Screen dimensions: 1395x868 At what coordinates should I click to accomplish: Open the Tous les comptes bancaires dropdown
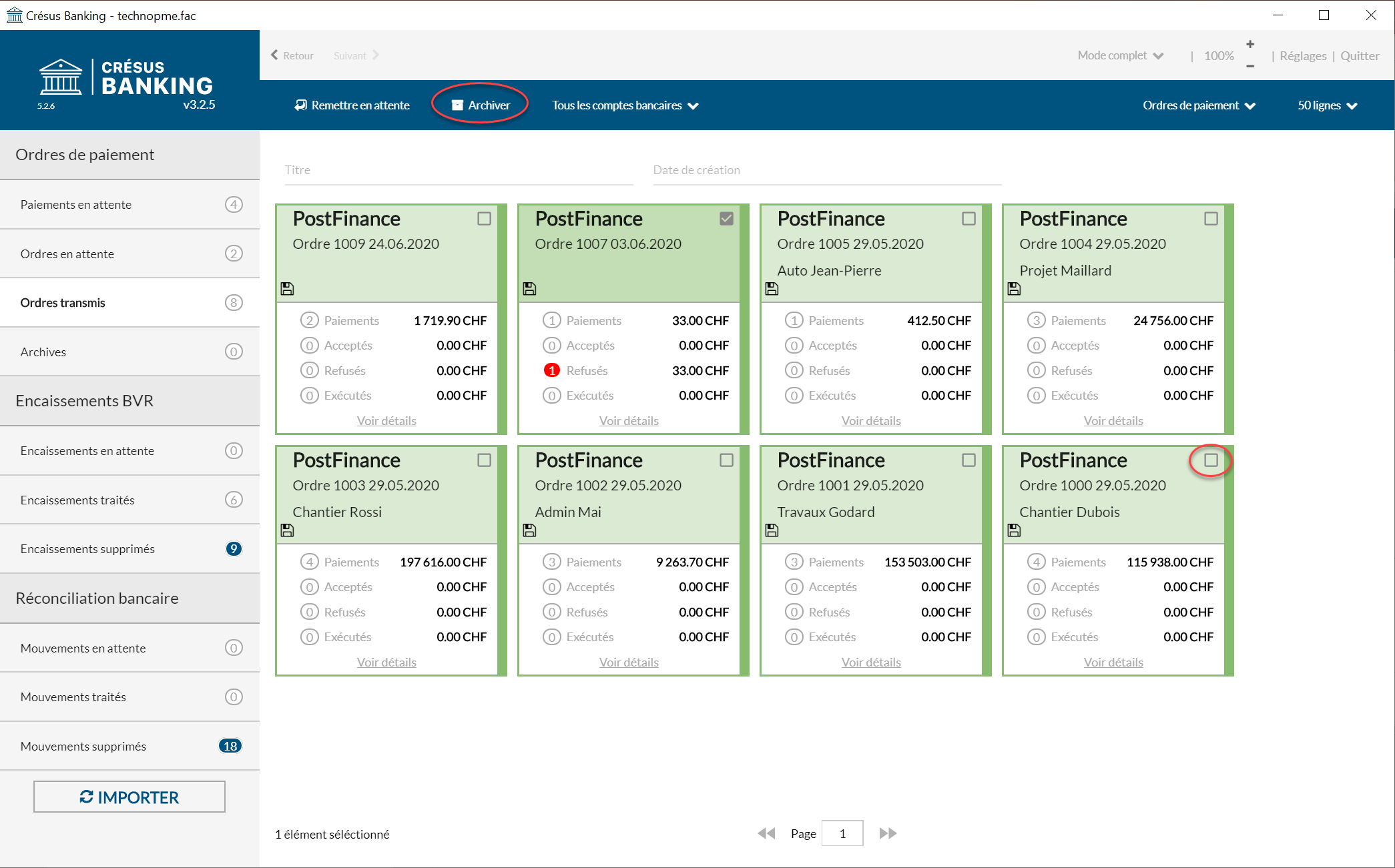pyautogui.click(x=625, y=105)
